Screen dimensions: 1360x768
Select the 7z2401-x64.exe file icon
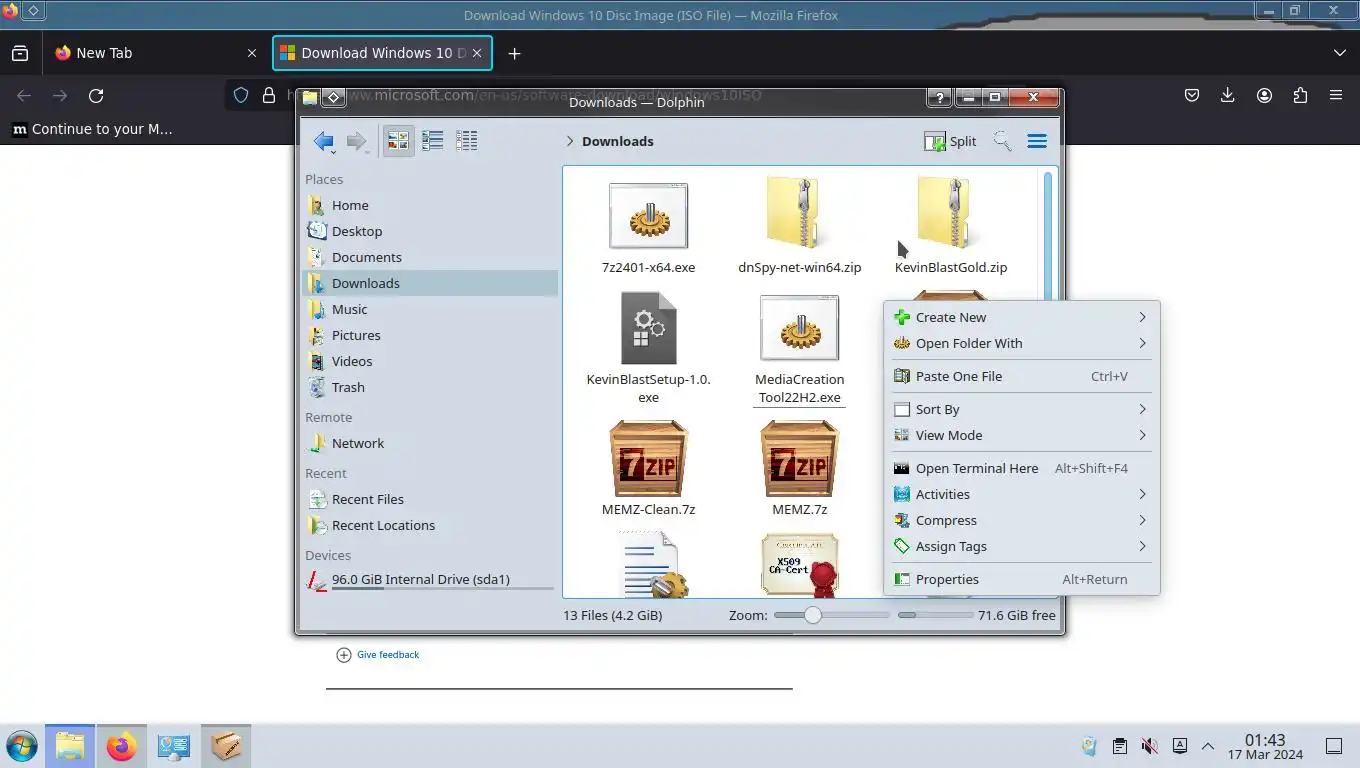point(648,215)
